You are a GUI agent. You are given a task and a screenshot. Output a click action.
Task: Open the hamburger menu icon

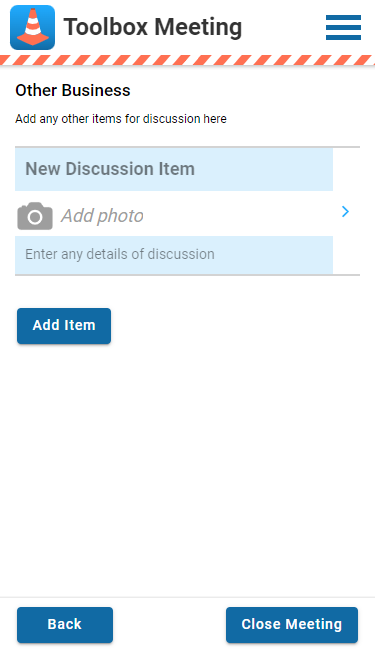(343, 27)
